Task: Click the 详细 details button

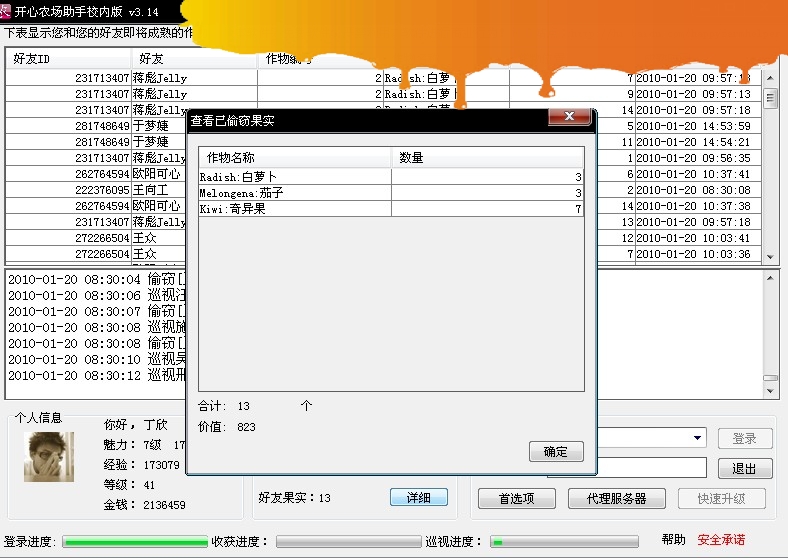Action: point(418,497)
